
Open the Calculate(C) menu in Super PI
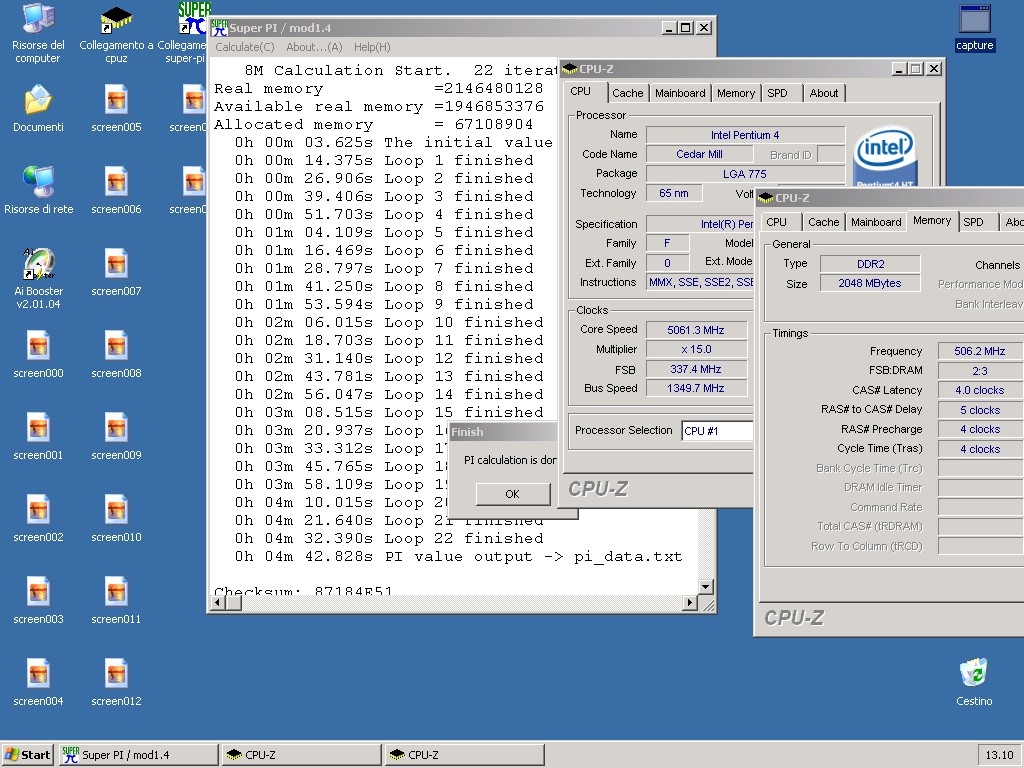(245, 47)
